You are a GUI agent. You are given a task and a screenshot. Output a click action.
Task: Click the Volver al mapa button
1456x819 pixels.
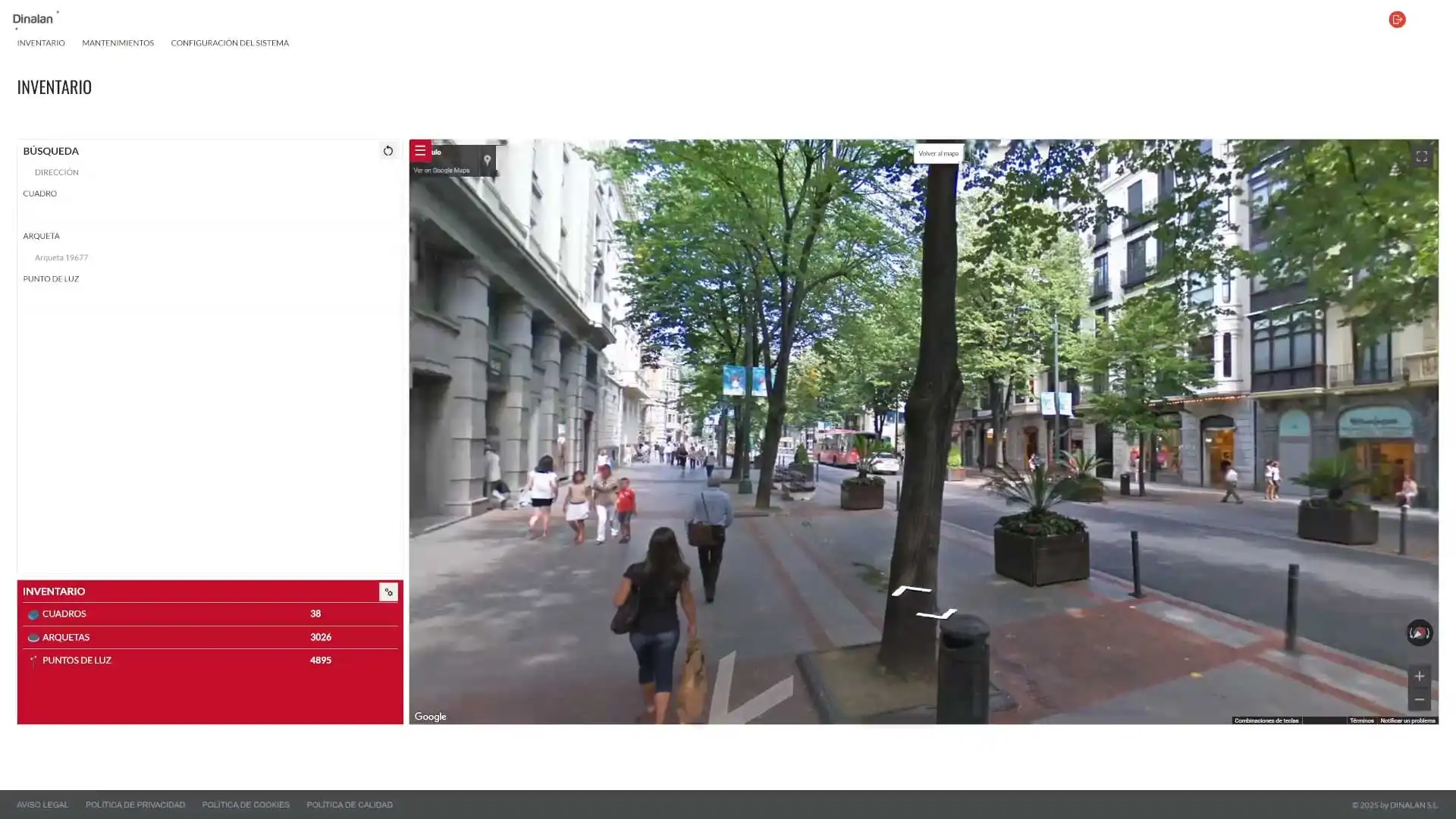pyautogui.click(x=938, y=154)
